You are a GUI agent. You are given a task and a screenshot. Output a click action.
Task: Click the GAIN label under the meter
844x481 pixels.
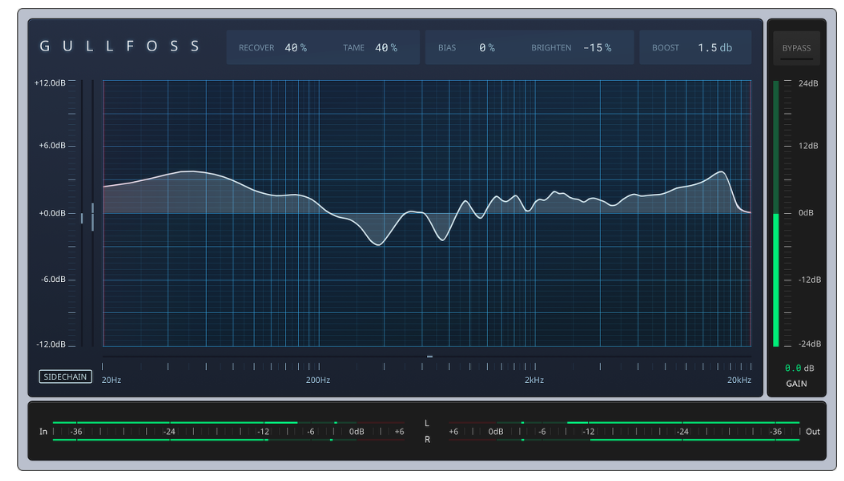pyautogui.click(x=796, y=384)
